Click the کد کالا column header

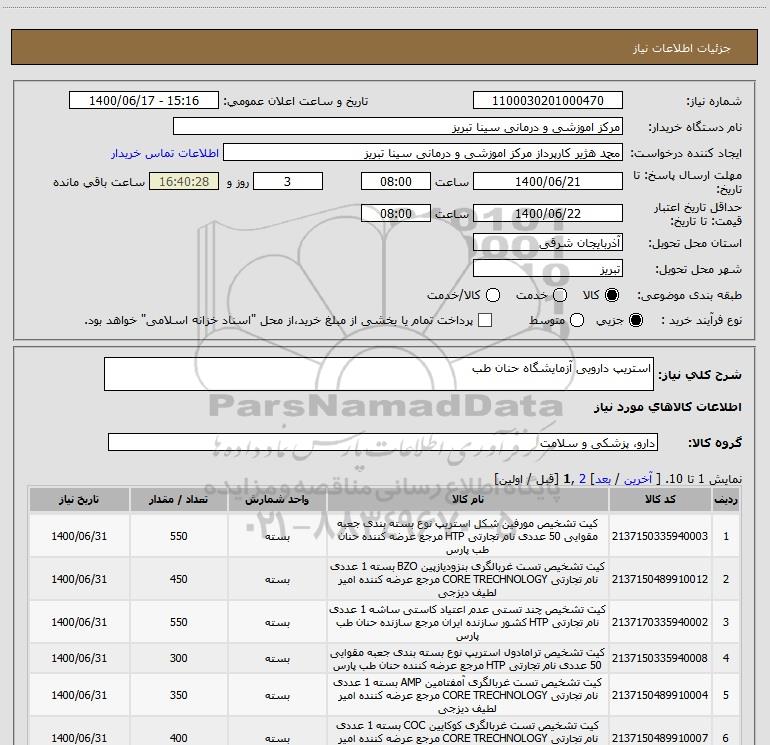pos(660,499)
